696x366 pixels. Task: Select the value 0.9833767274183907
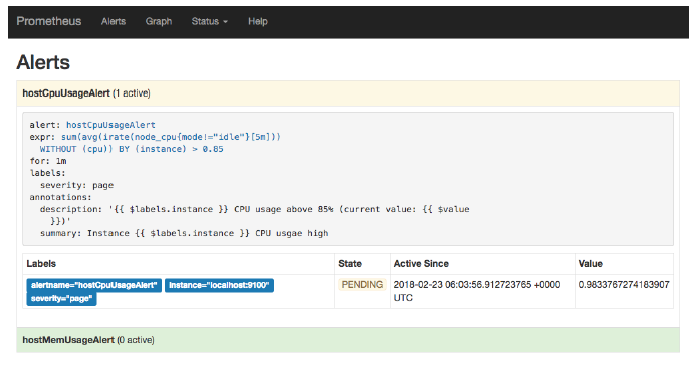624,285
